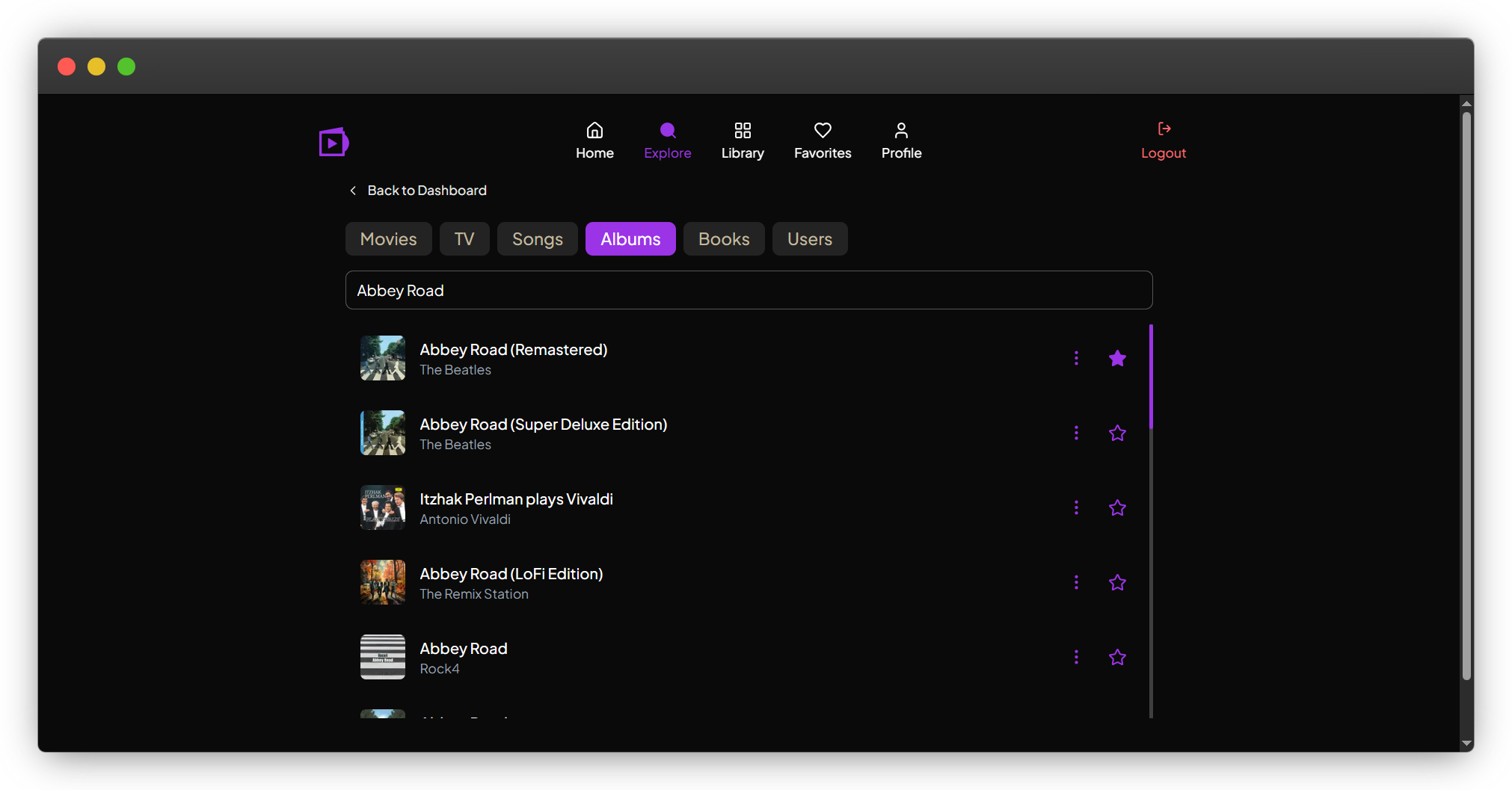Select the Albums tab

point(630,239)
